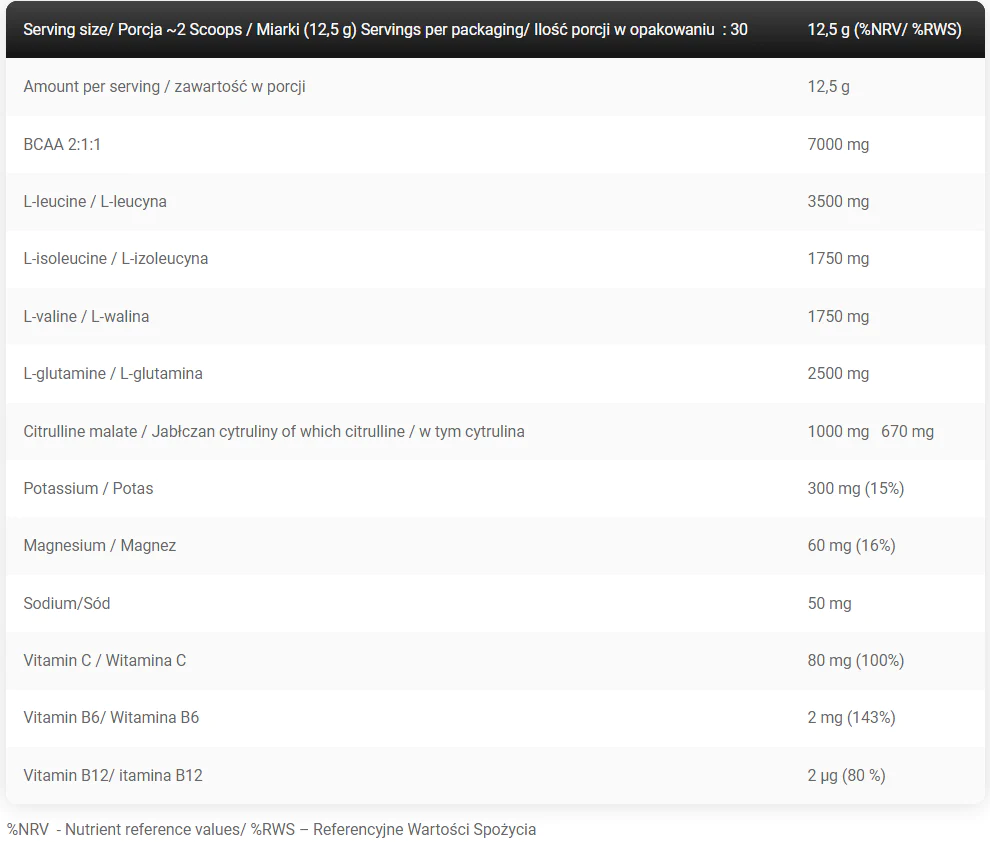This screenshot has height=842, width=990.
Task: Click the 60 mg (16%) magnesium value
Action: click(851, 545)
